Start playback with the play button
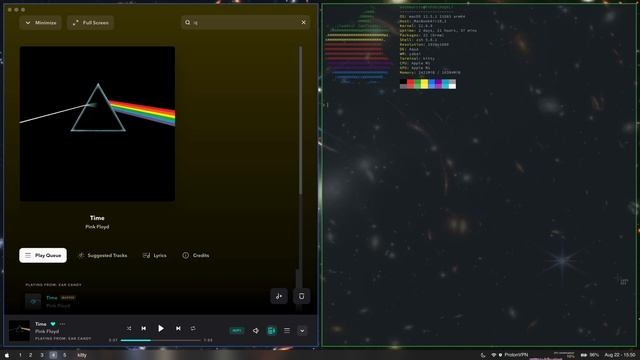 pos(161,329)
